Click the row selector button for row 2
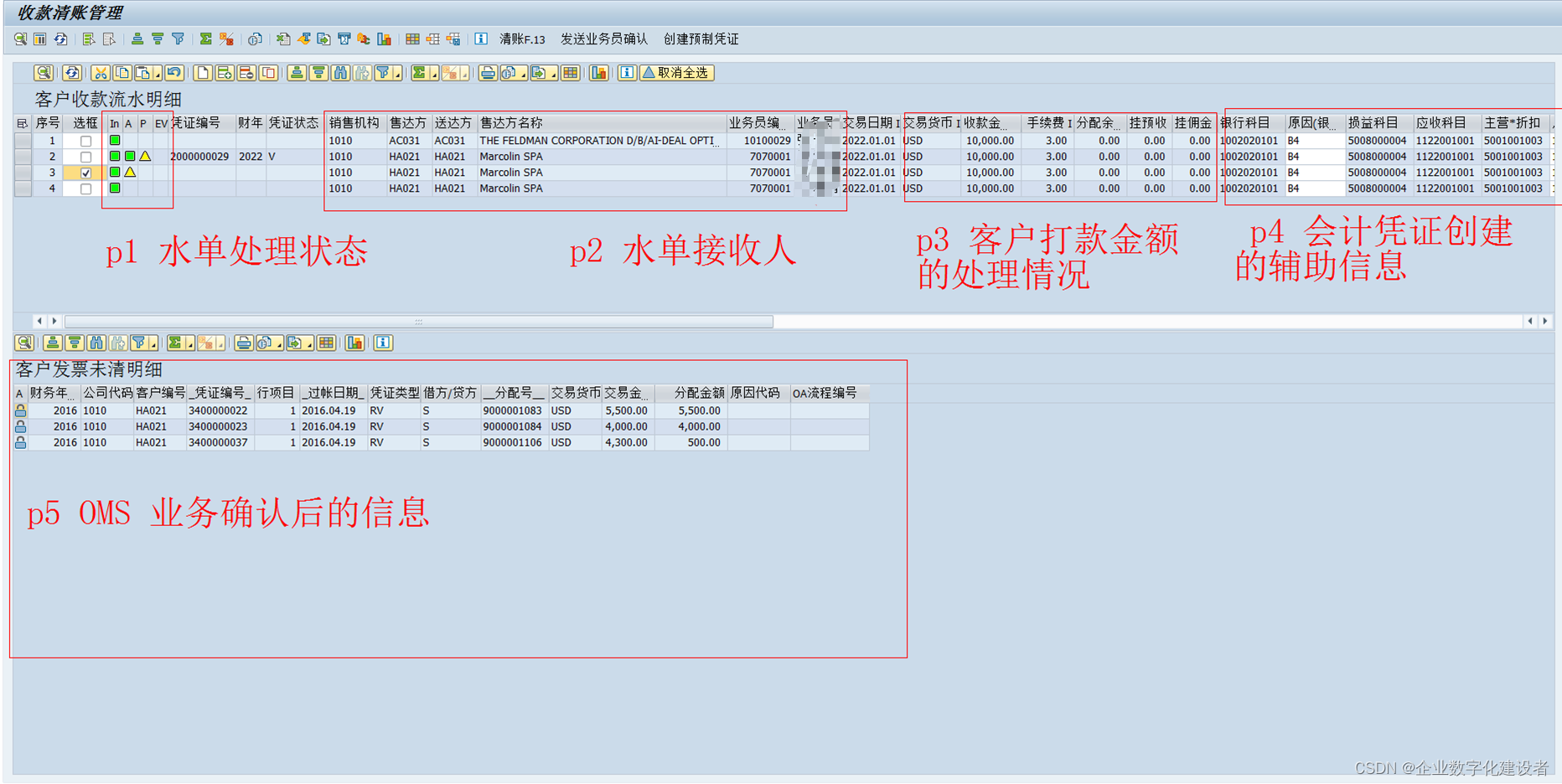 23,157
